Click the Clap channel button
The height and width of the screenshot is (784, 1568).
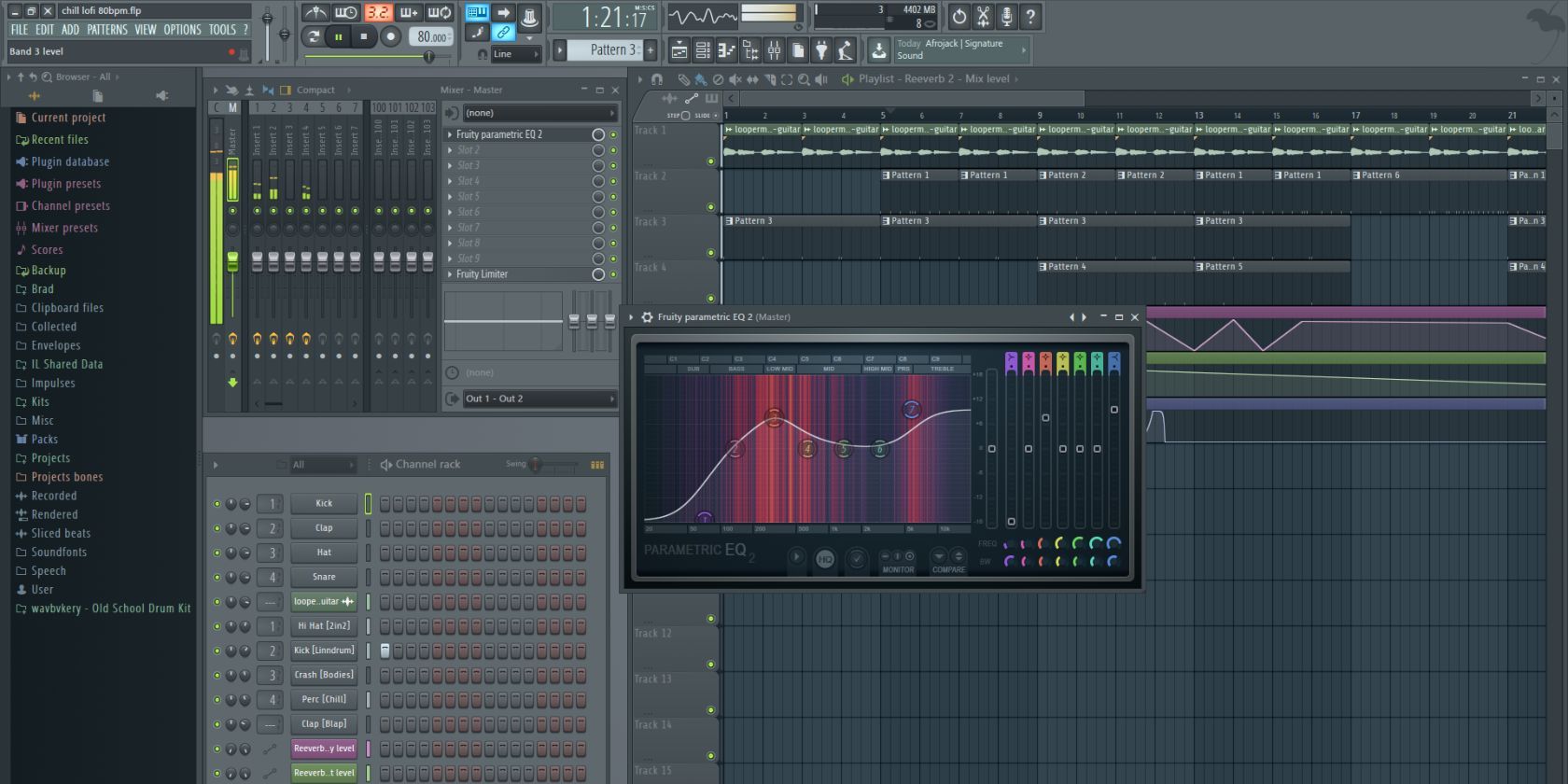[324, 528]
